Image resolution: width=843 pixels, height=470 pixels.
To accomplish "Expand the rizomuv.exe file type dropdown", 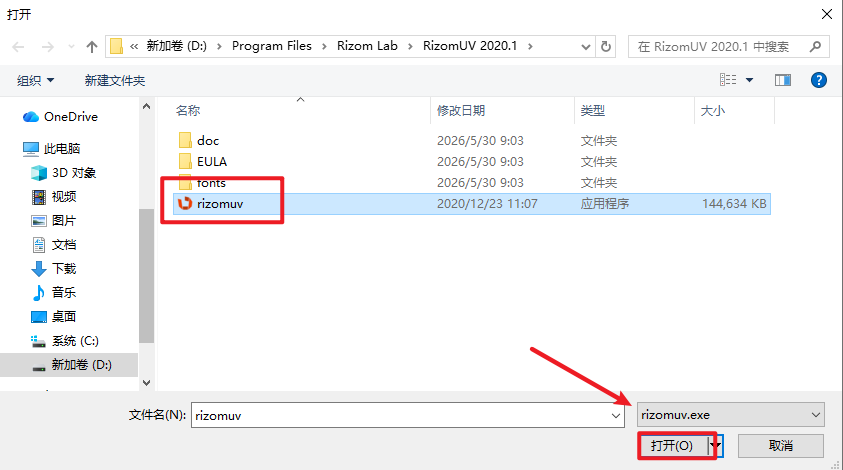I will point(731,415).
